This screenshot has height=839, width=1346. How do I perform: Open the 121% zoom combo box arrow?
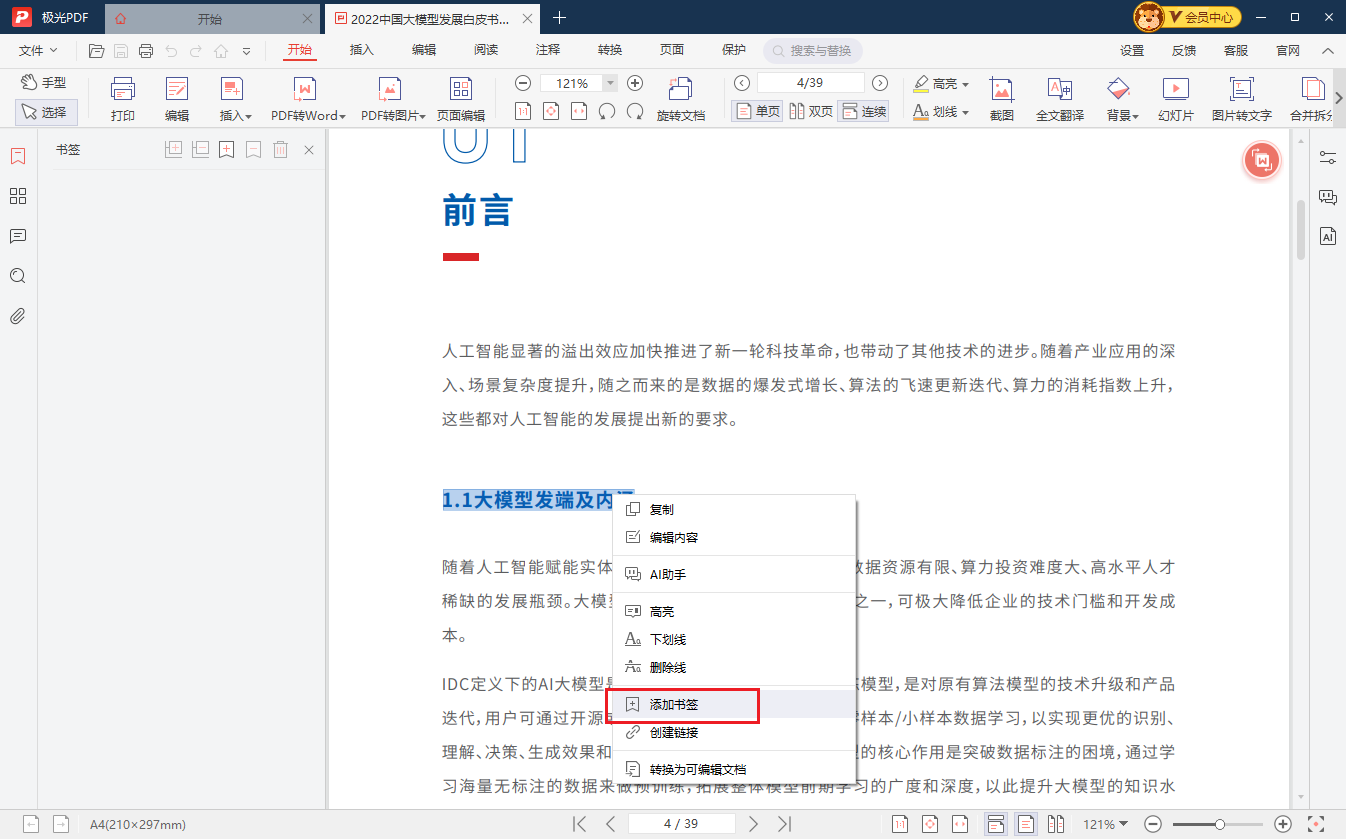click(x=610, y=83)
